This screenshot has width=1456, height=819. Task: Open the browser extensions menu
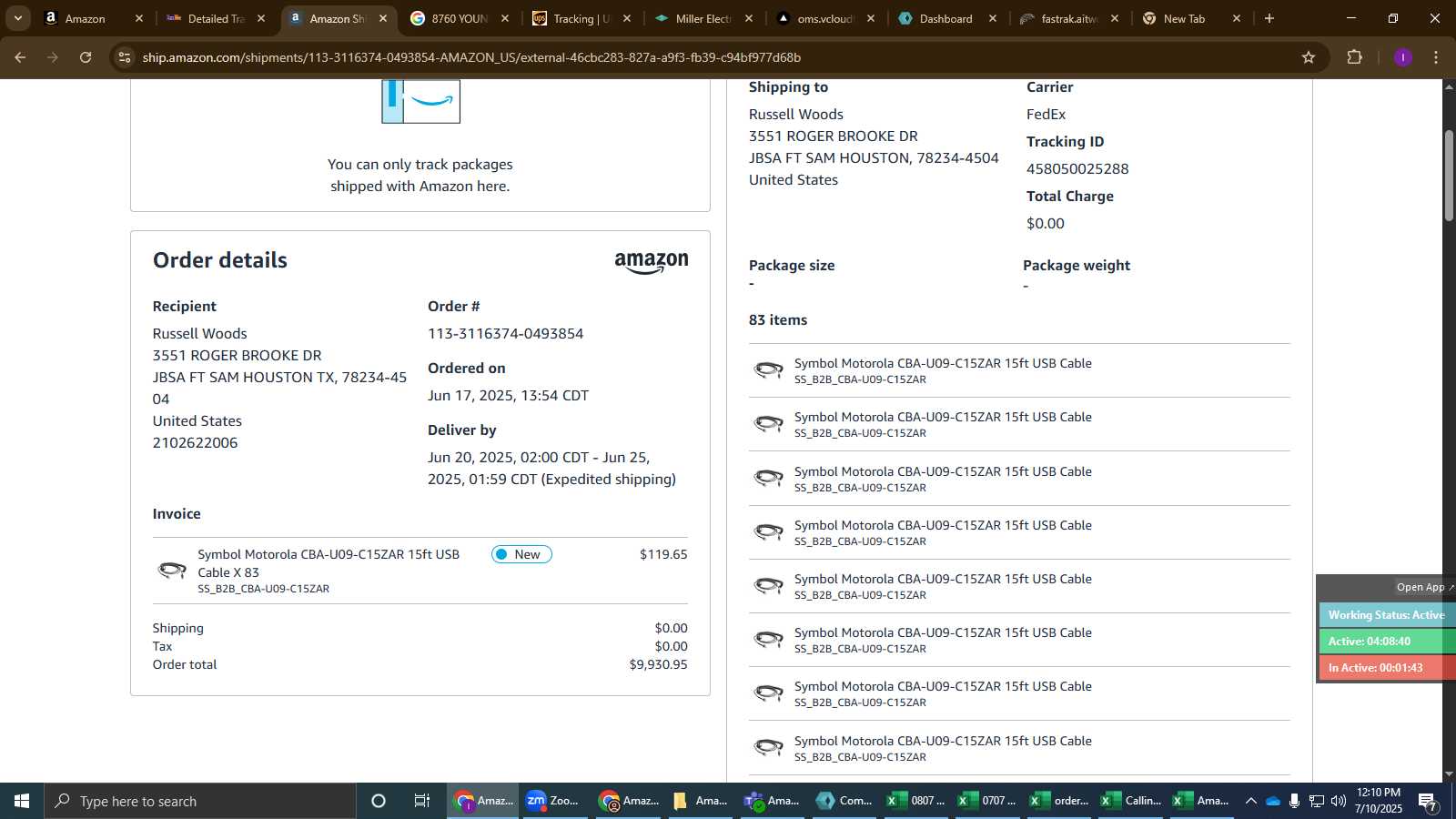[x=1355, y=57]
